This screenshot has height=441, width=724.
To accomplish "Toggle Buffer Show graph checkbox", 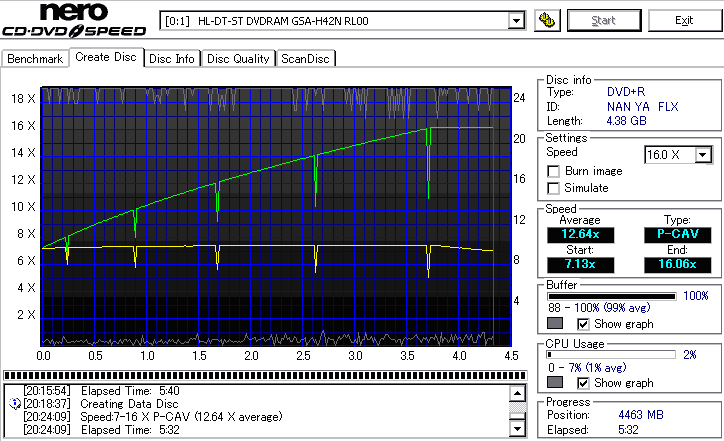I will 583,324.
